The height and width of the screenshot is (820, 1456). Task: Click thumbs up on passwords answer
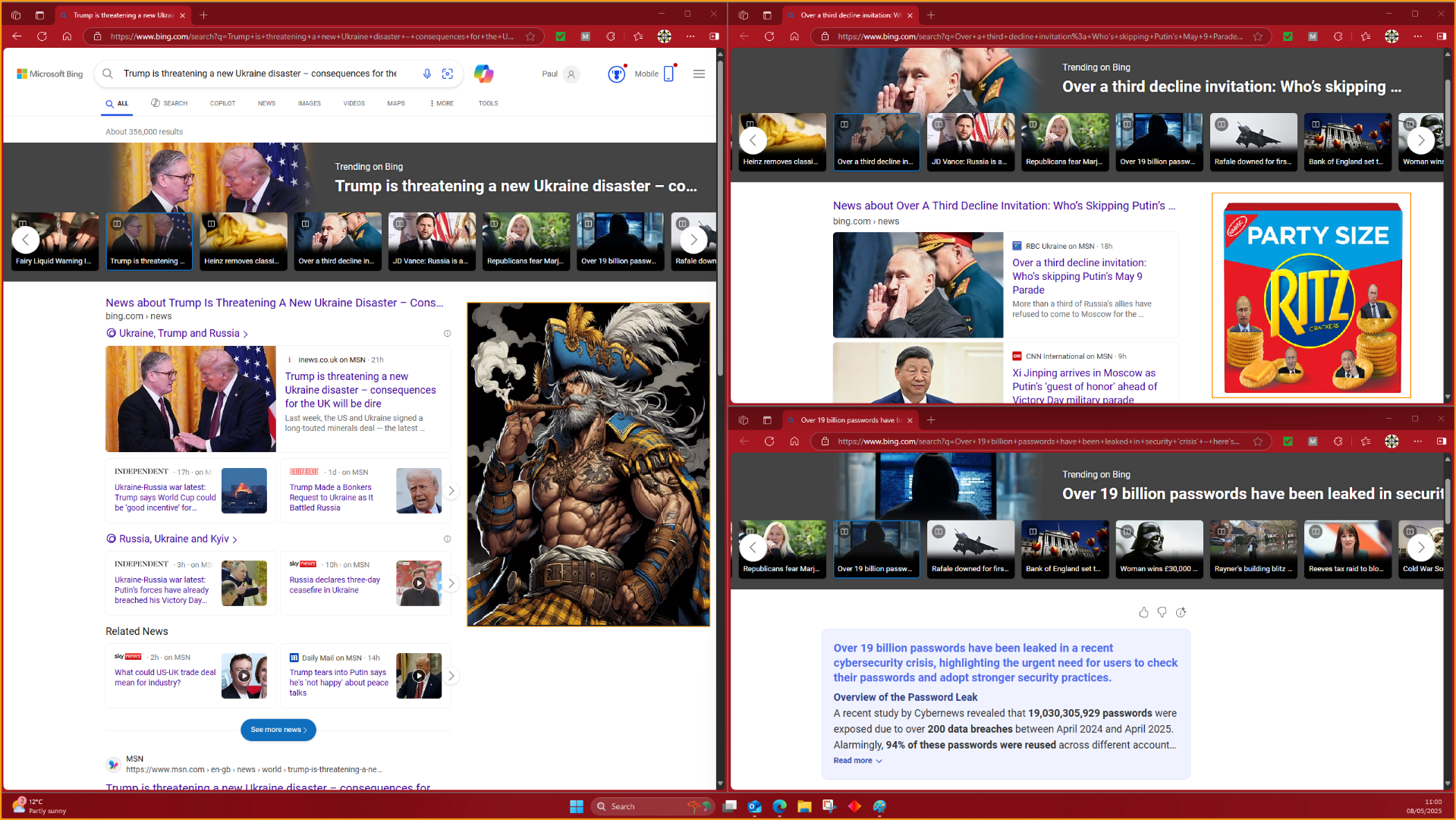point(1143,612)
